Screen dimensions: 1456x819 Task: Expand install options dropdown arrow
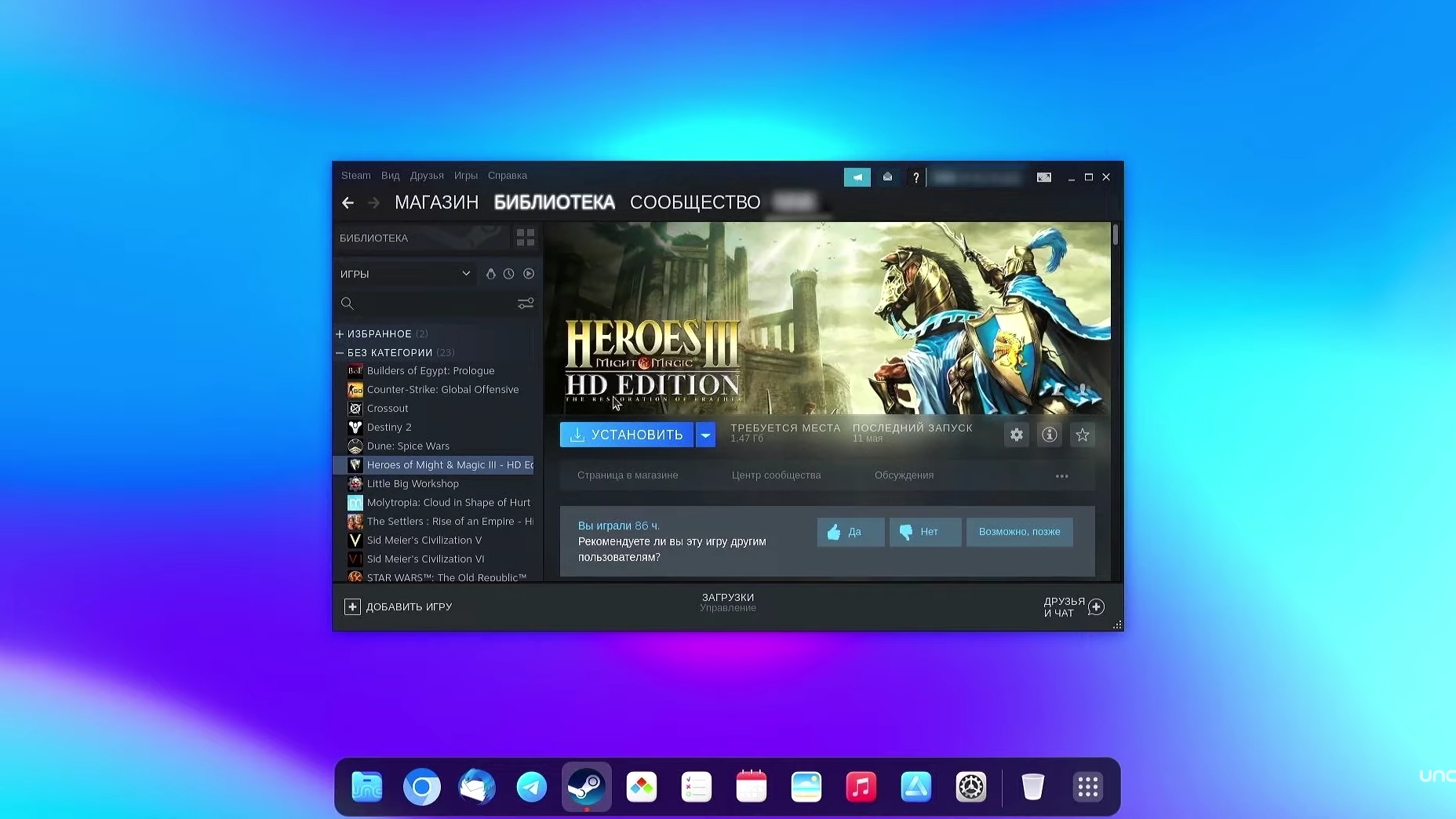click(x=706, y=435)
